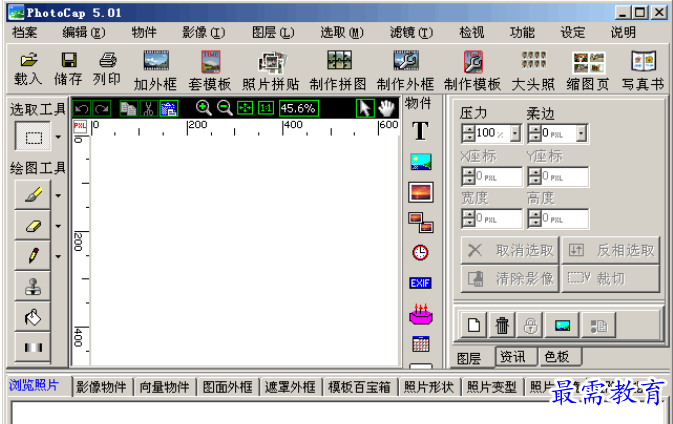Screen dimensions: 673x424
Task: Open the 档案 file menu
Action: (24, 32)
